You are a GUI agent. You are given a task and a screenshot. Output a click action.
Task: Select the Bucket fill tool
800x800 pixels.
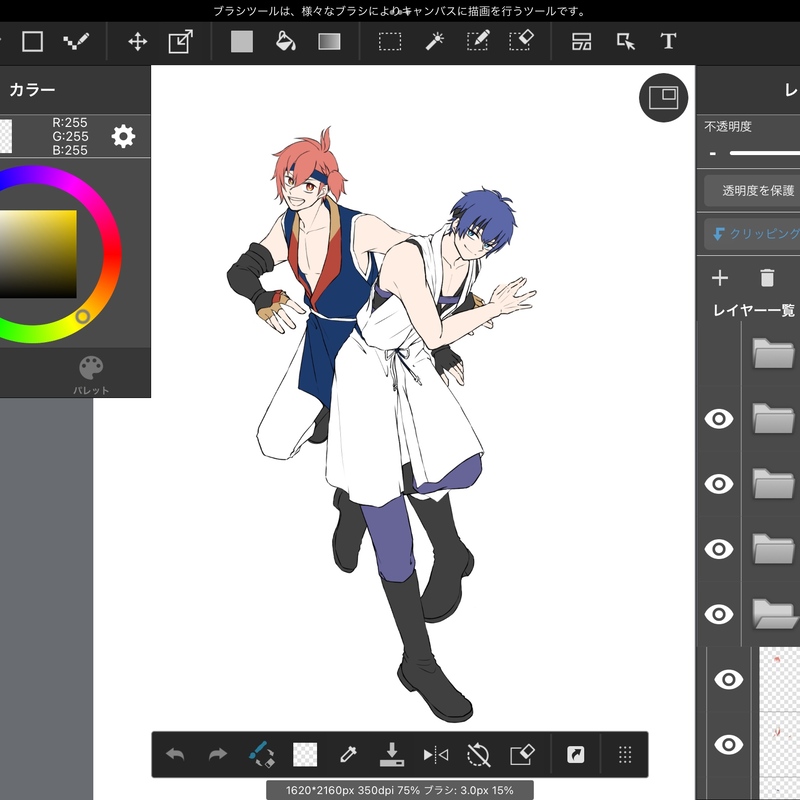(286, 41)
